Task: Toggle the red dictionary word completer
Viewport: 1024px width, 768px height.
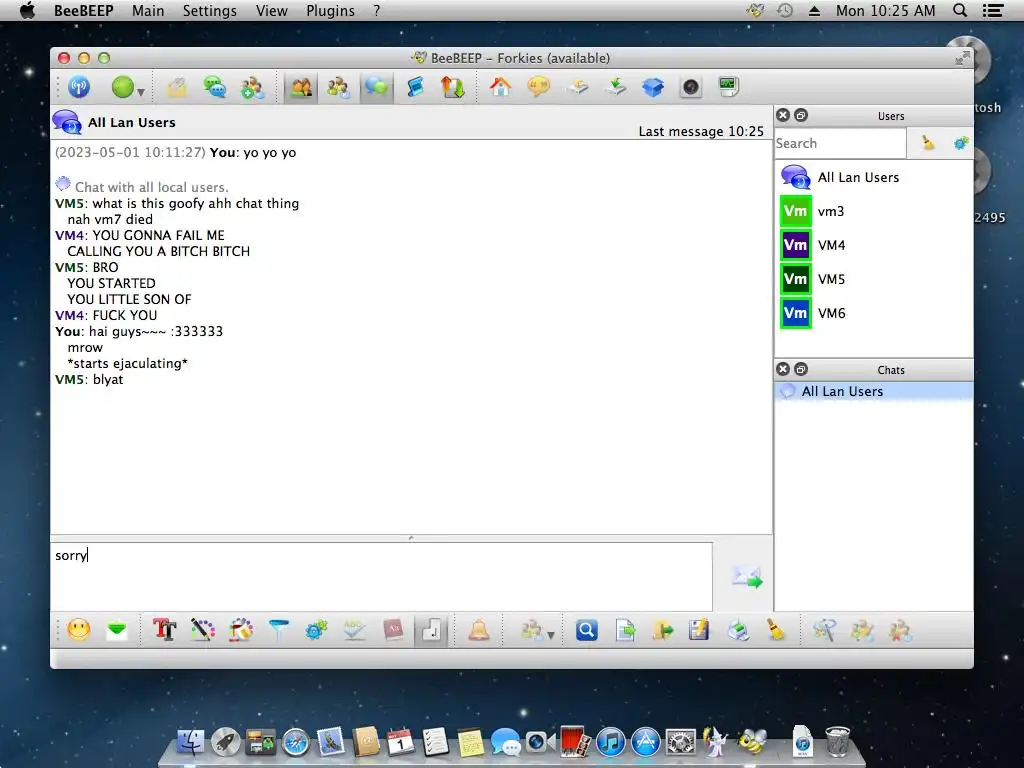Action: tap(393, 630)
